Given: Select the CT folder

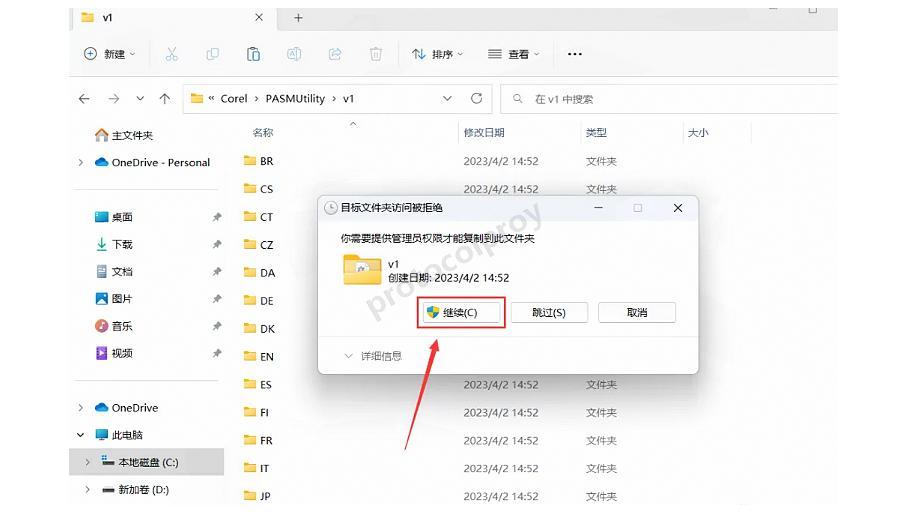Looking at the screenshot, I should point(259,217).
